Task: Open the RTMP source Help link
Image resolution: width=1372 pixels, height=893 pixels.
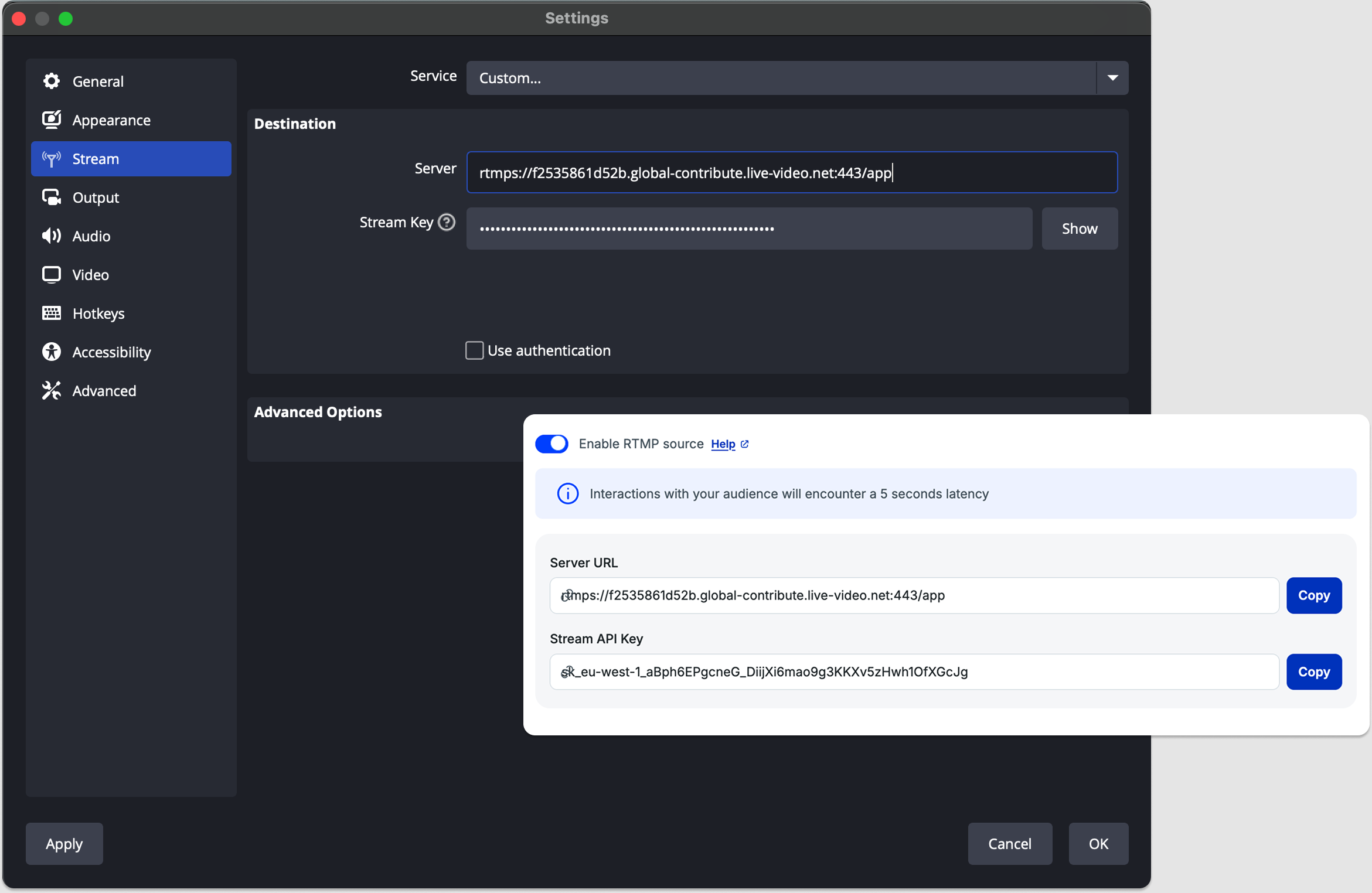Action: pyautogui.click(x=723, y=444)
